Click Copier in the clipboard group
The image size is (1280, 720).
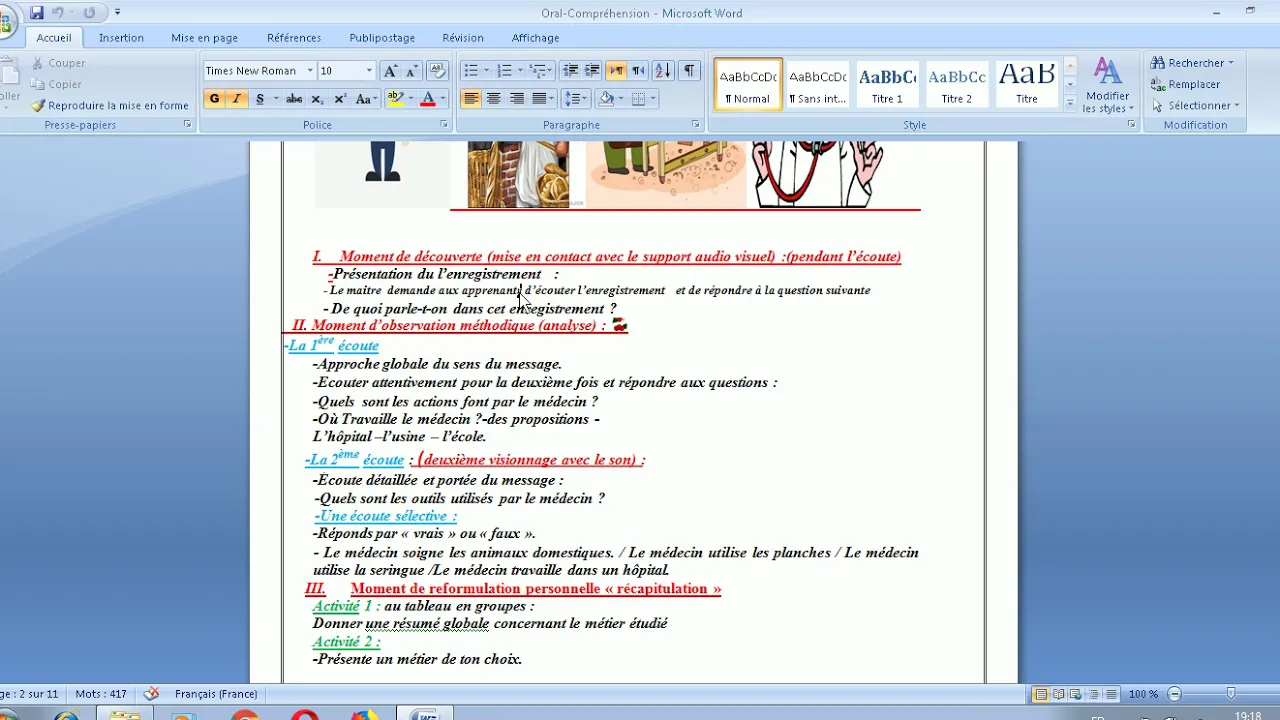[x=56, y=85]
